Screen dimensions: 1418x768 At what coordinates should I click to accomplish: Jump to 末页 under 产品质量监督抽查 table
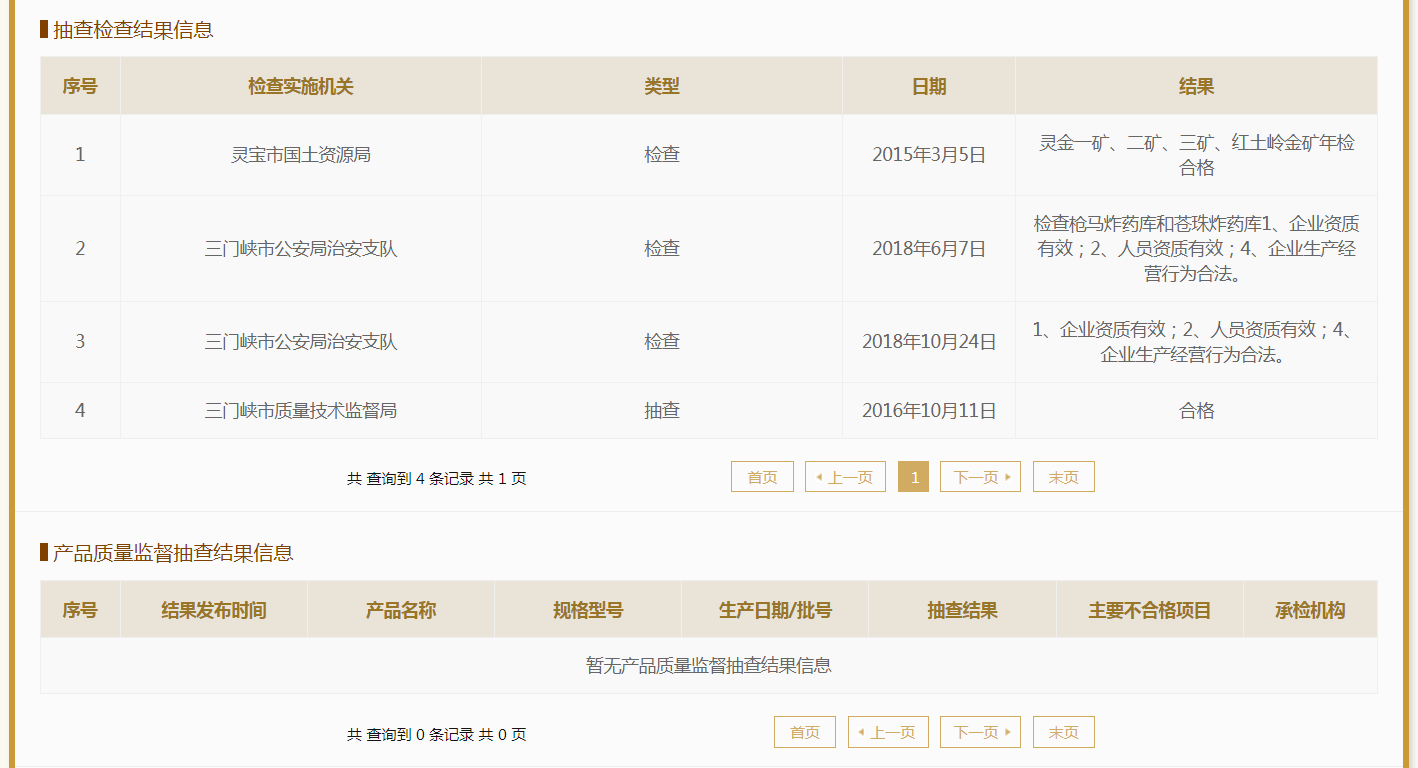[x=1063, y=732]
